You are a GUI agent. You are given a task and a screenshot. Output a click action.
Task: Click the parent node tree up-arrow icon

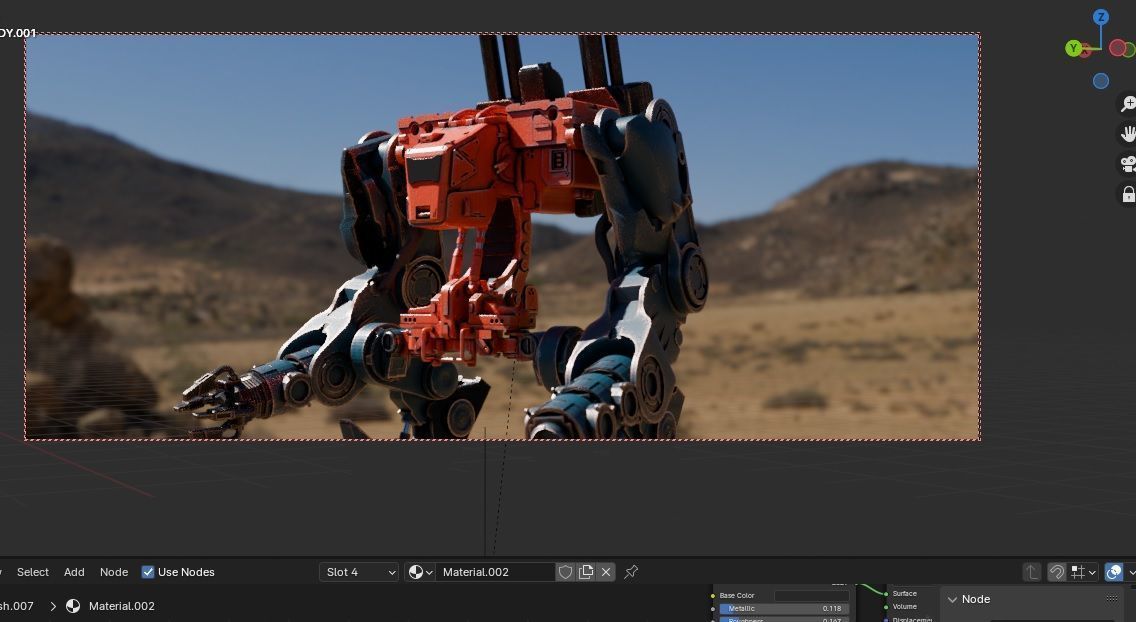click(x=1032, y=572)
